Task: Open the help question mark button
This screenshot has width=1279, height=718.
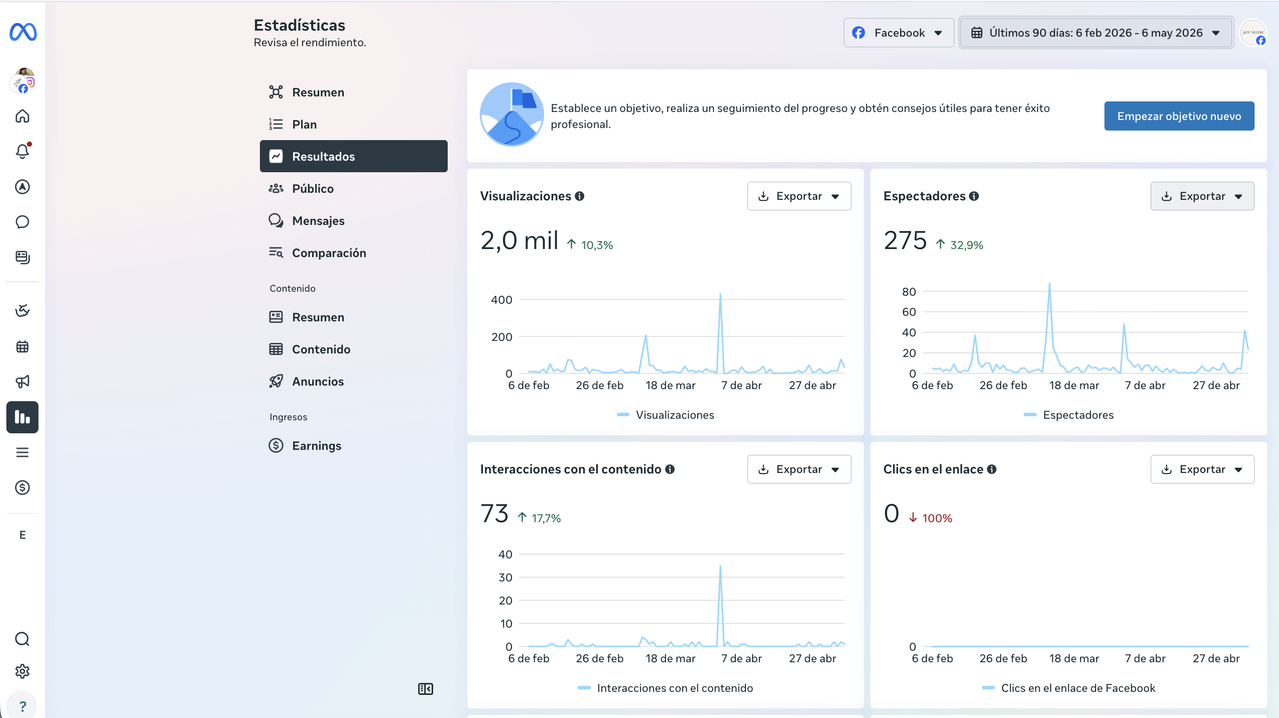Action: click(x=22, y=705)
